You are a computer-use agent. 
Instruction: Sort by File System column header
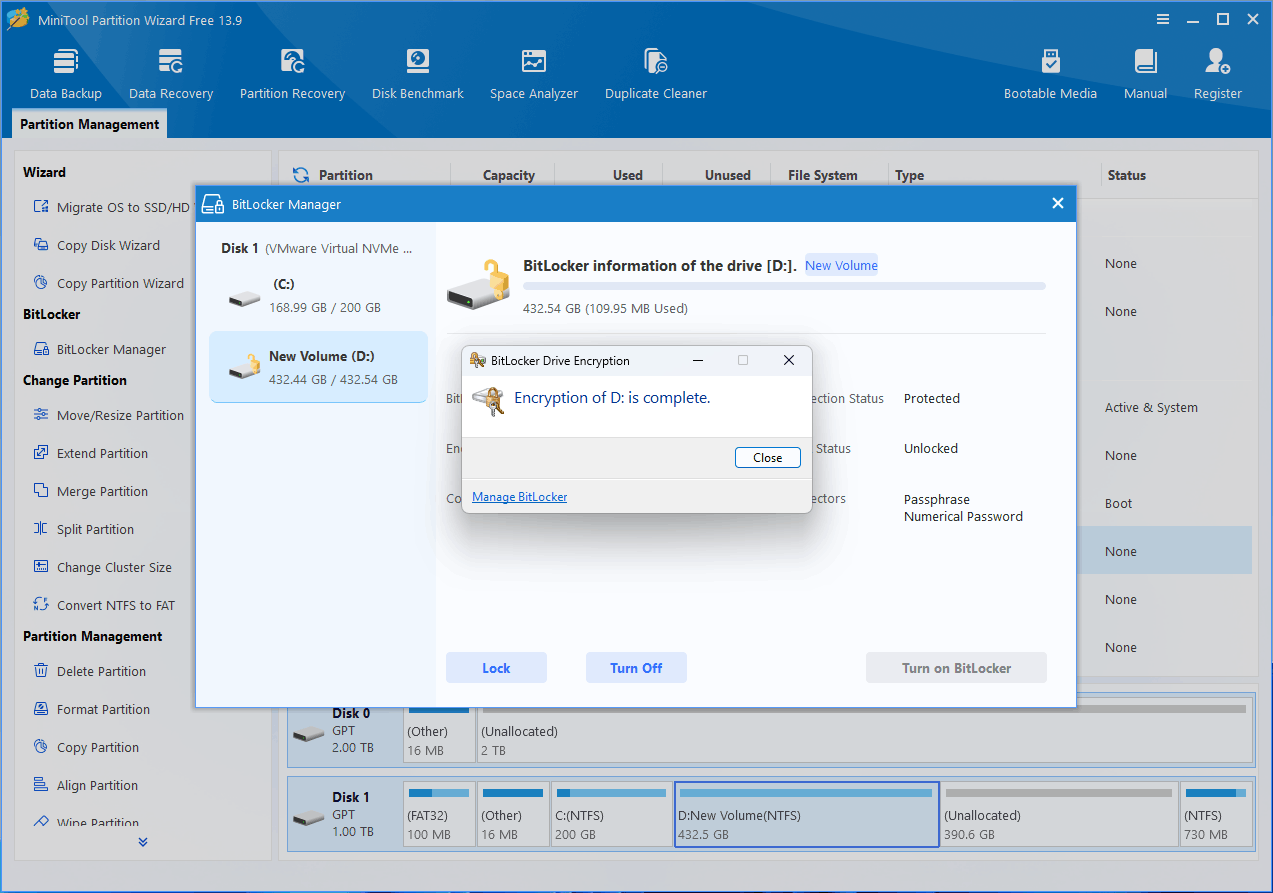822,175
